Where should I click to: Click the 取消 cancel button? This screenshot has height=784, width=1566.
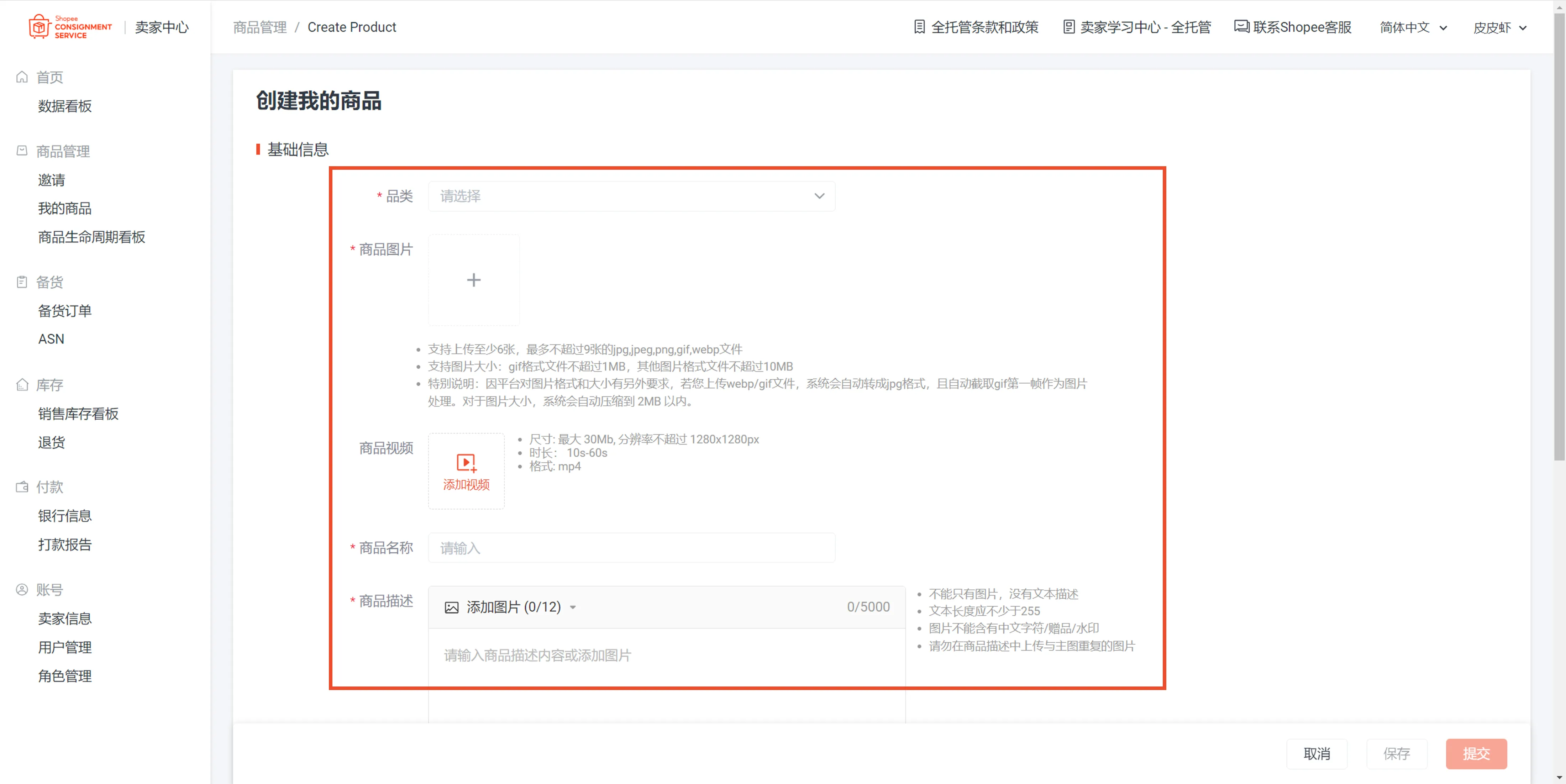[1317, 754]
